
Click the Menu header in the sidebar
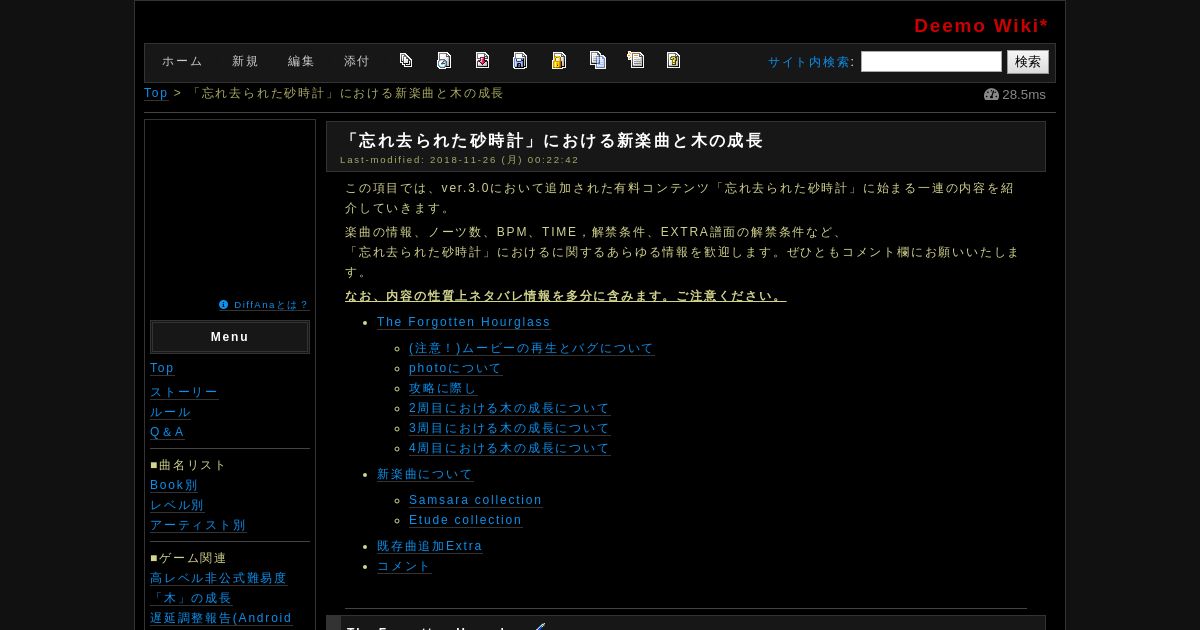coord(230,337)
